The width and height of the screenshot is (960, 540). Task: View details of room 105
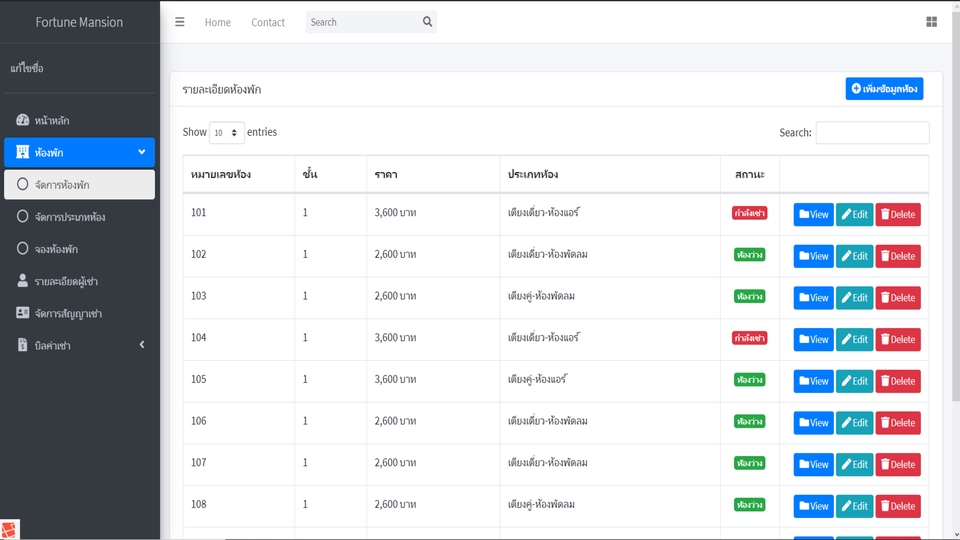pos(814,381)
